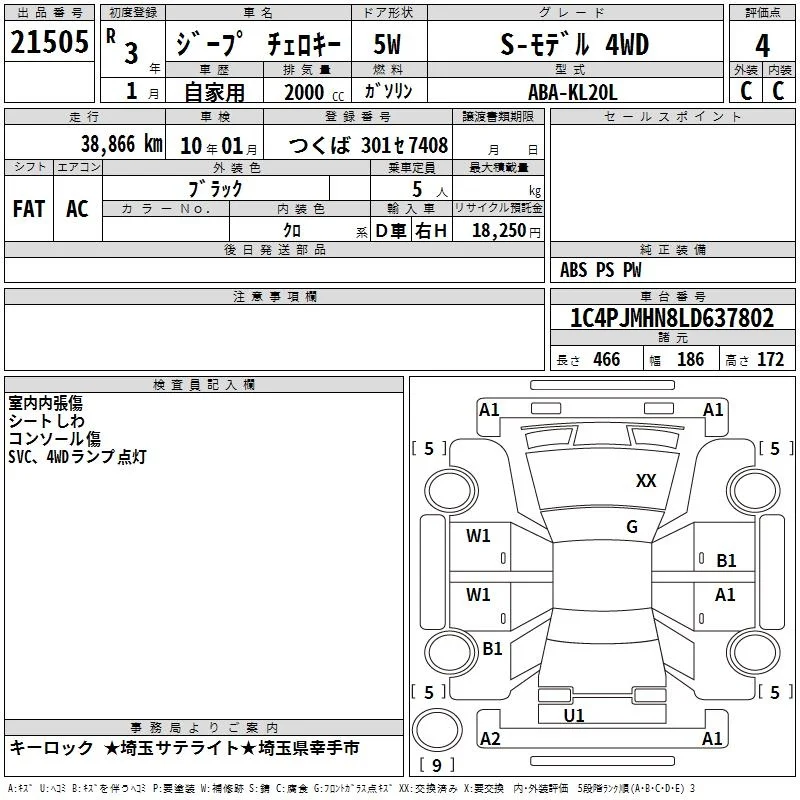
Task: Click the B1 mark beside the rear-left wheel
Action: 492,648
